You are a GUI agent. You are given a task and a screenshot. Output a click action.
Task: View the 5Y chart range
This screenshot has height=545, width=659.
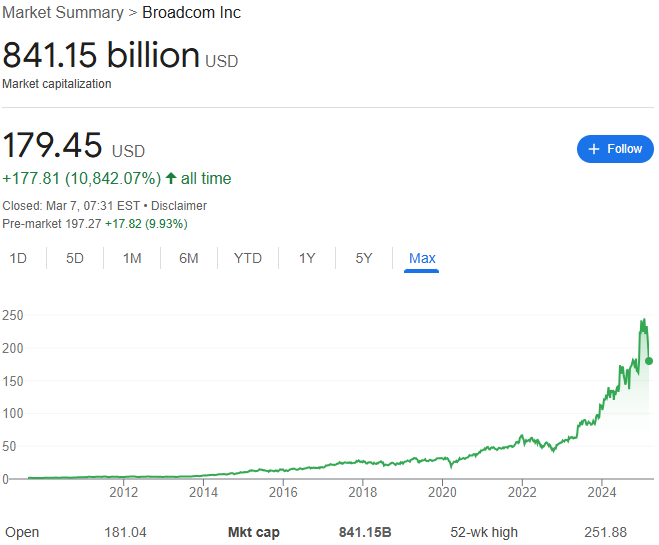click(x=364, y=258)
